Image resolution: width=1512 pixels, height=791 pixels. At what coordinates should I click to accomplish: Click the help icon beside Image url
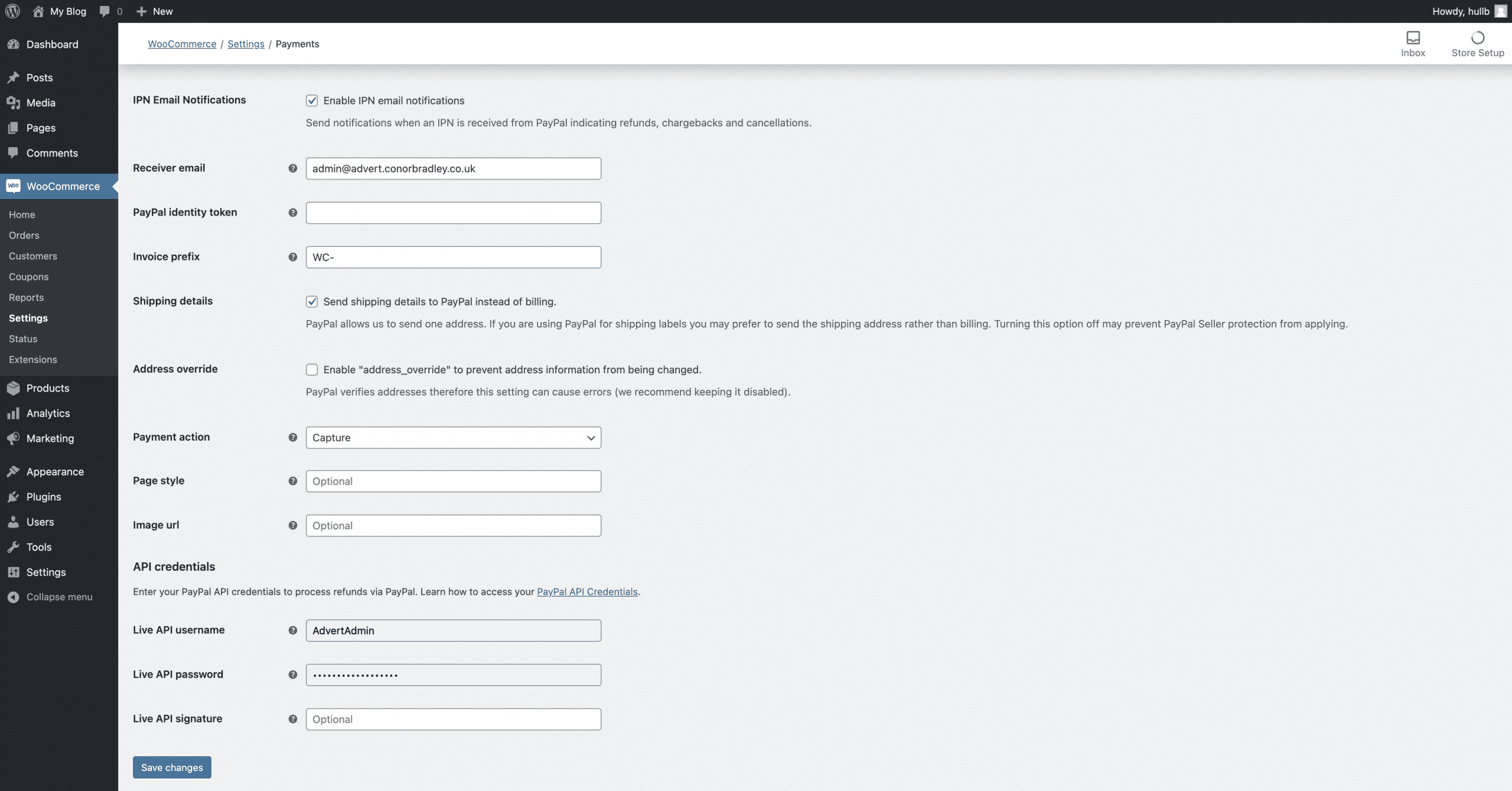click(x=292, y=525)
